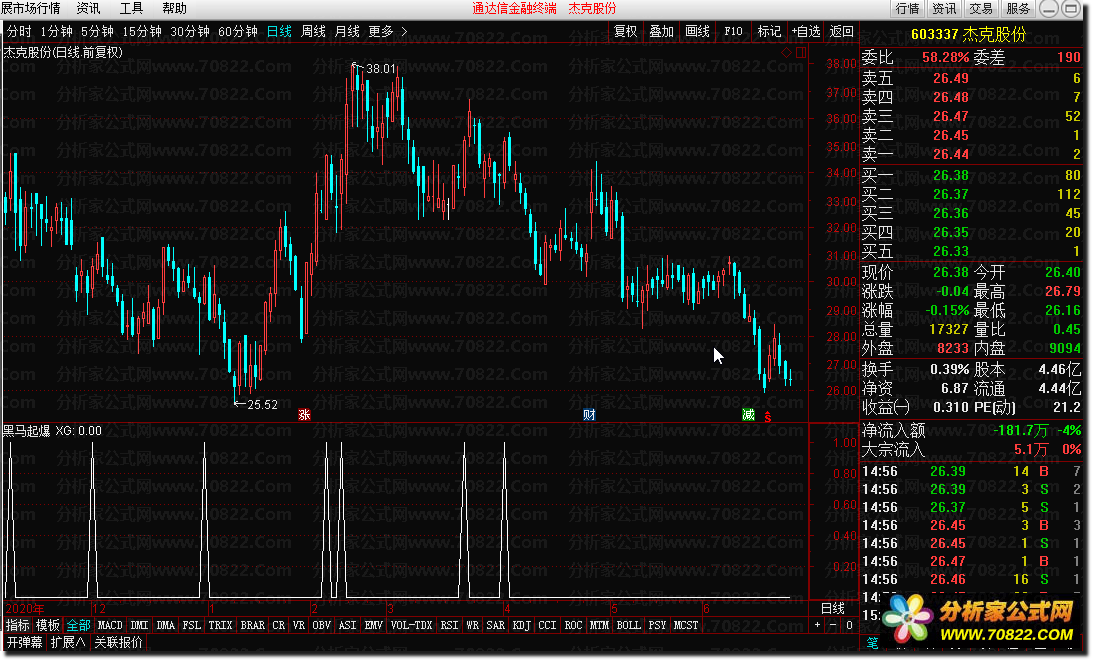This screenshot has width=1093, height=660.
Task: Click the 服务 button at top right
Action: 1018,8
